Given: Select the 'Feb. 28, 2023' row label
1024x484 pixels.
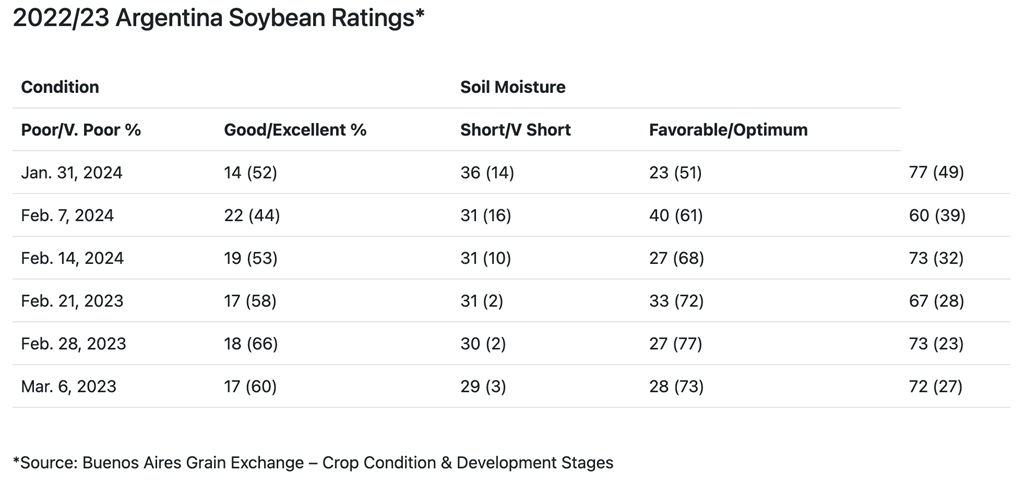Looking at the screenshot, I should [73, 343].
